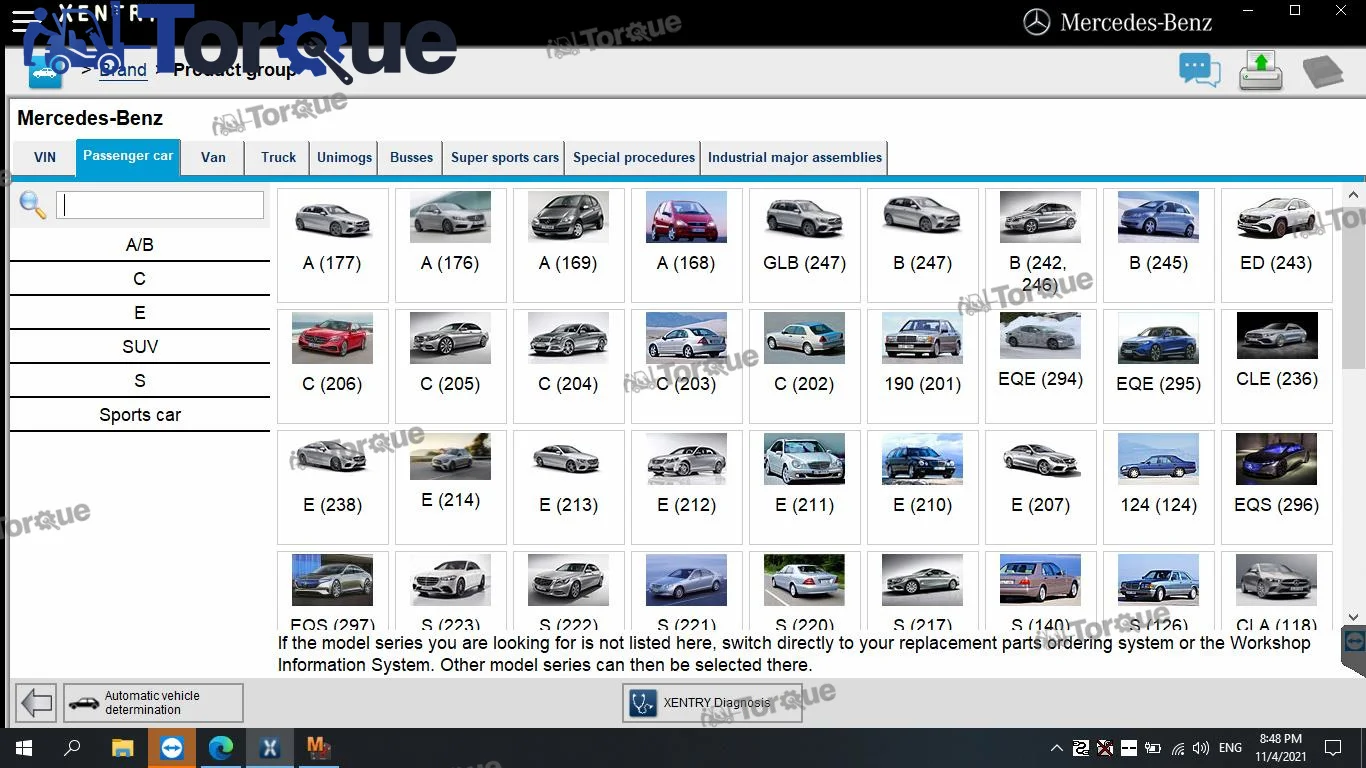Open the Van tab
This screenshot has height=768, width=1366.
coord(213,158)
